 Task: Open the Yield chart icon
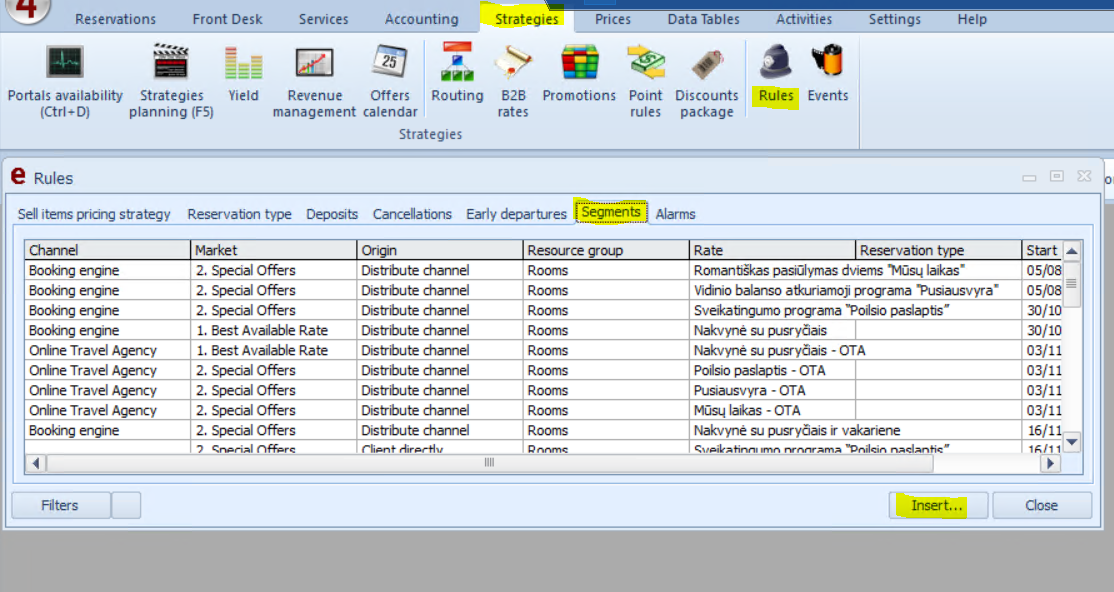243,63
